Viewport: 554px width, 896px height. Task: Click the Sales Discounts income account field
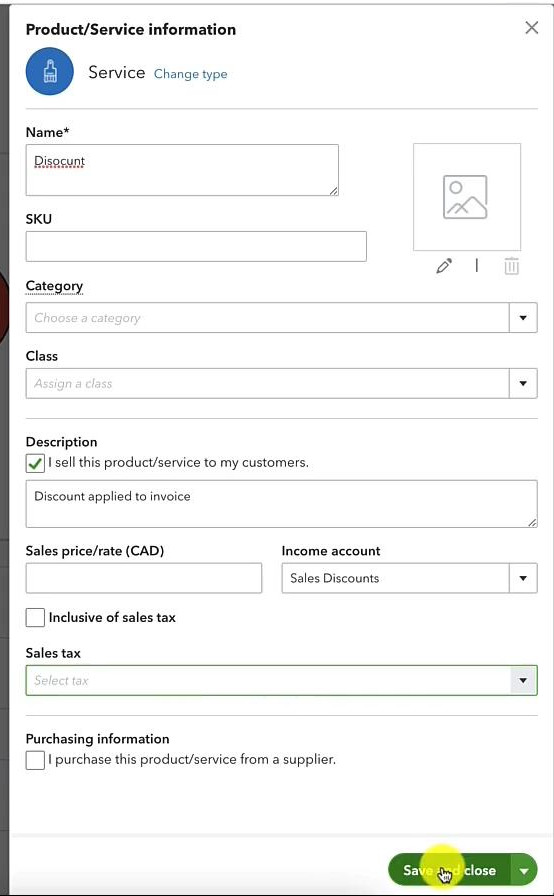(x=395, y=578)
